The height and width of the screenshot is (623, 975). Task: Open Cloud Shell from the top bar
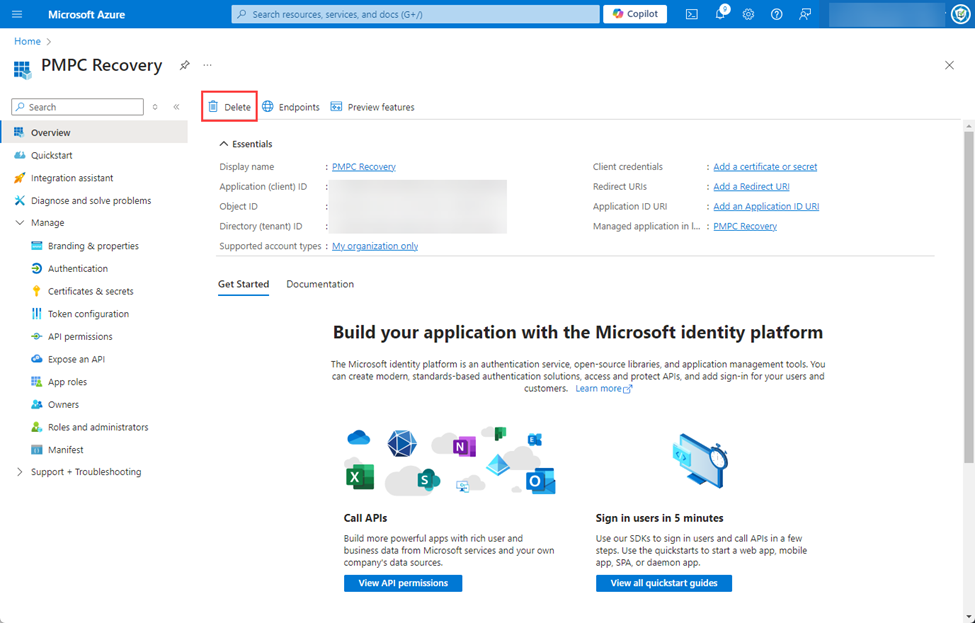(691, 14)
